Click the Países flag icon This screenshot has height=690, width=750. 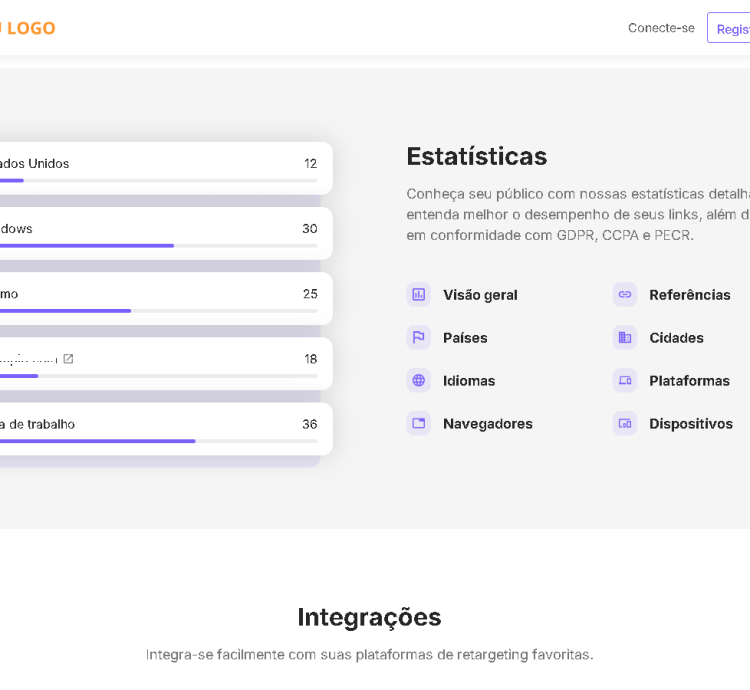tap(418, 338)
